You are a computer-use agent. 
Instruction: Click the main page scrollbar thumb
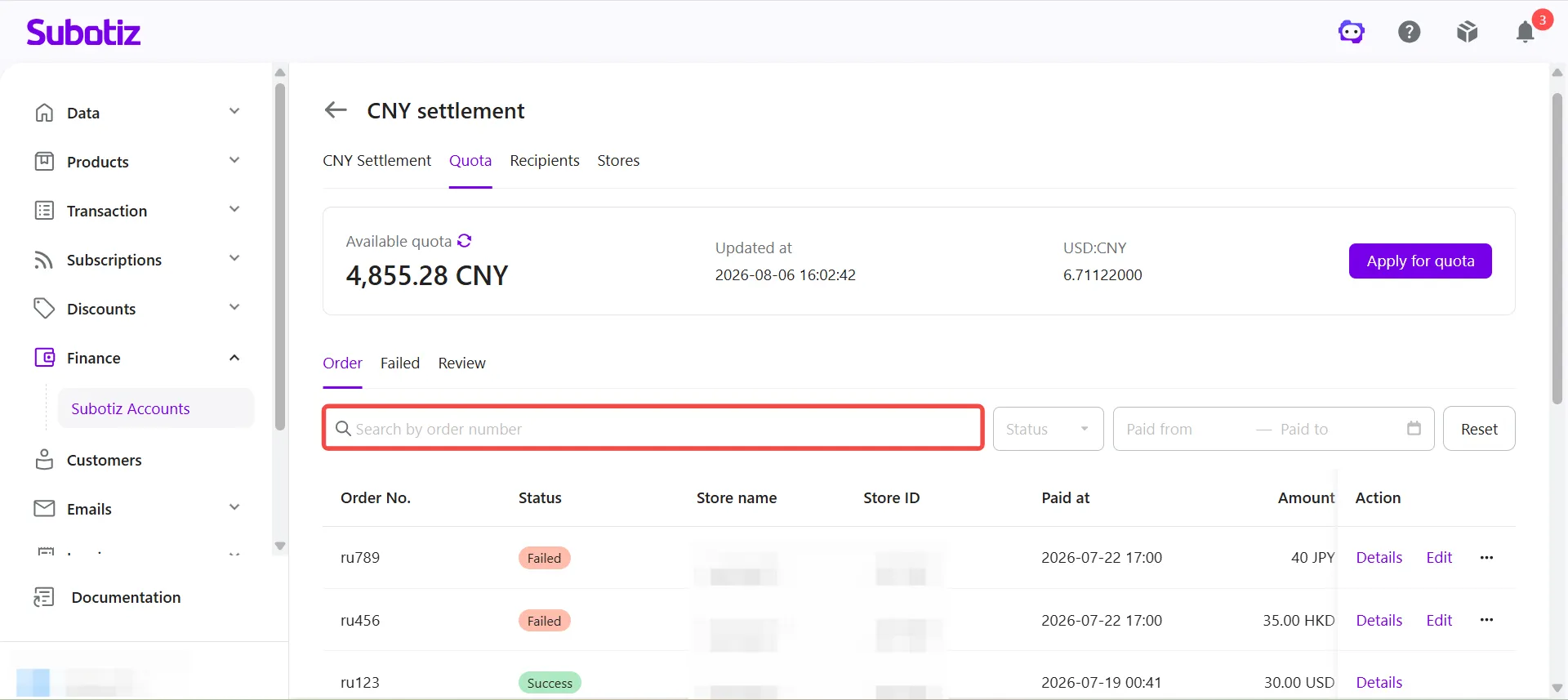pyautogui.click(x=1557, y=248)
